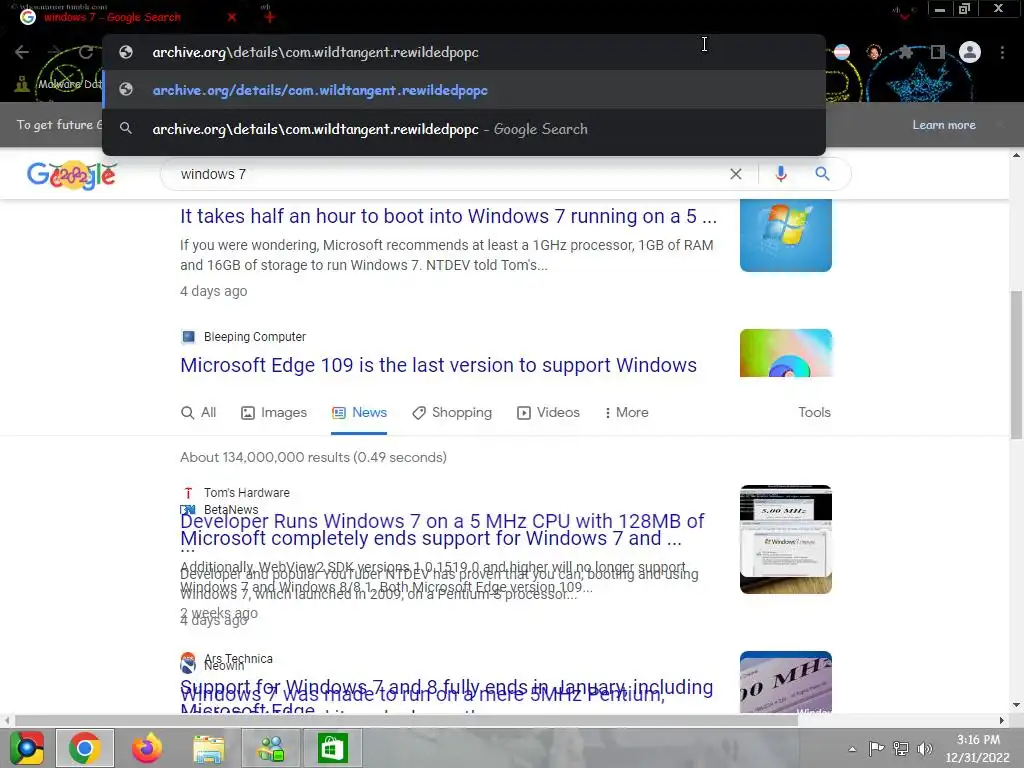The height and width of the screenshot is (768, 1024).
Task: Click the search box containing windows 7
Action: point(451,174)
